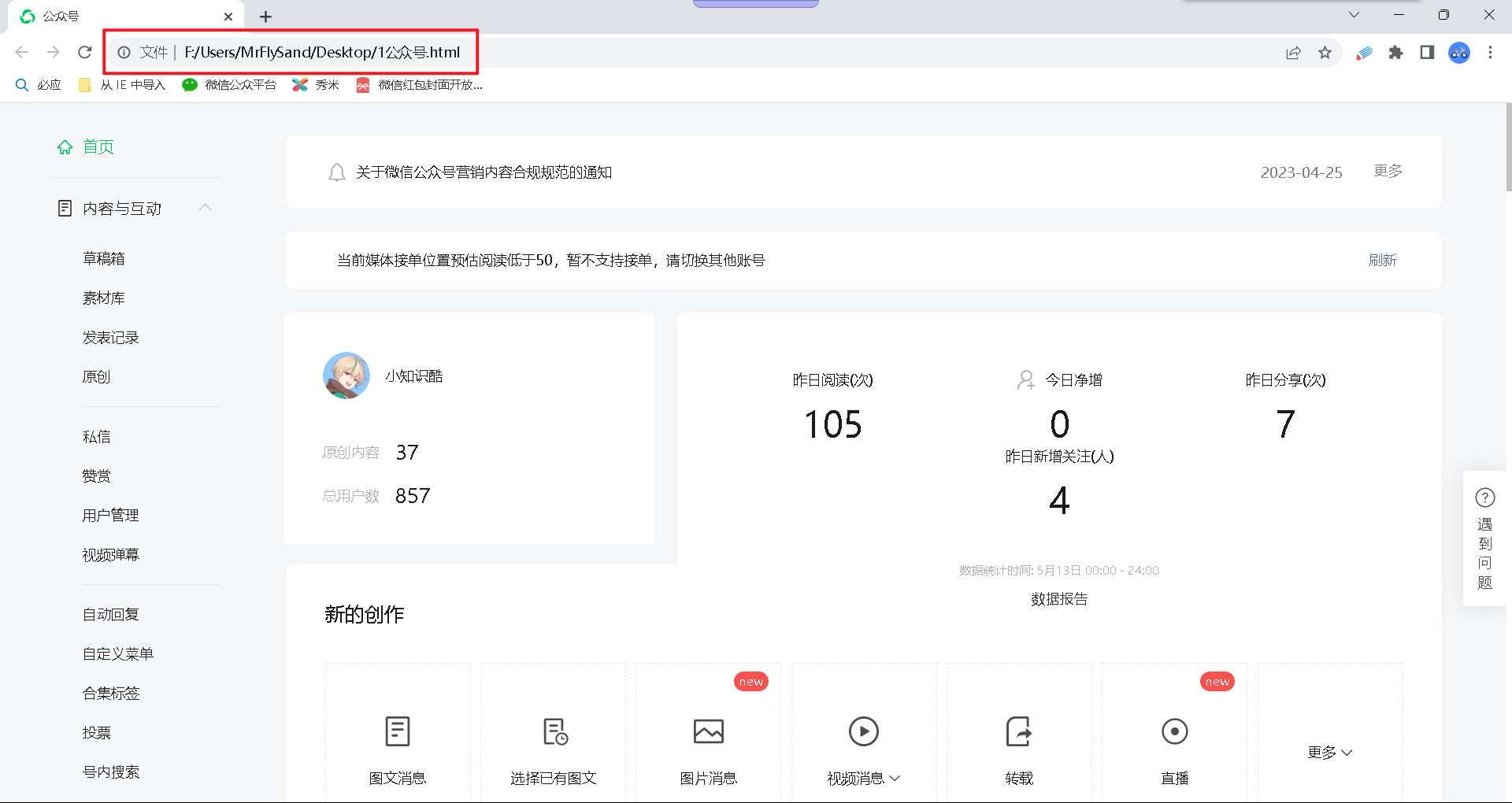1512x803 pixels.
Task: Open 私信 in the sidebar
Action: tap(97, 437)
